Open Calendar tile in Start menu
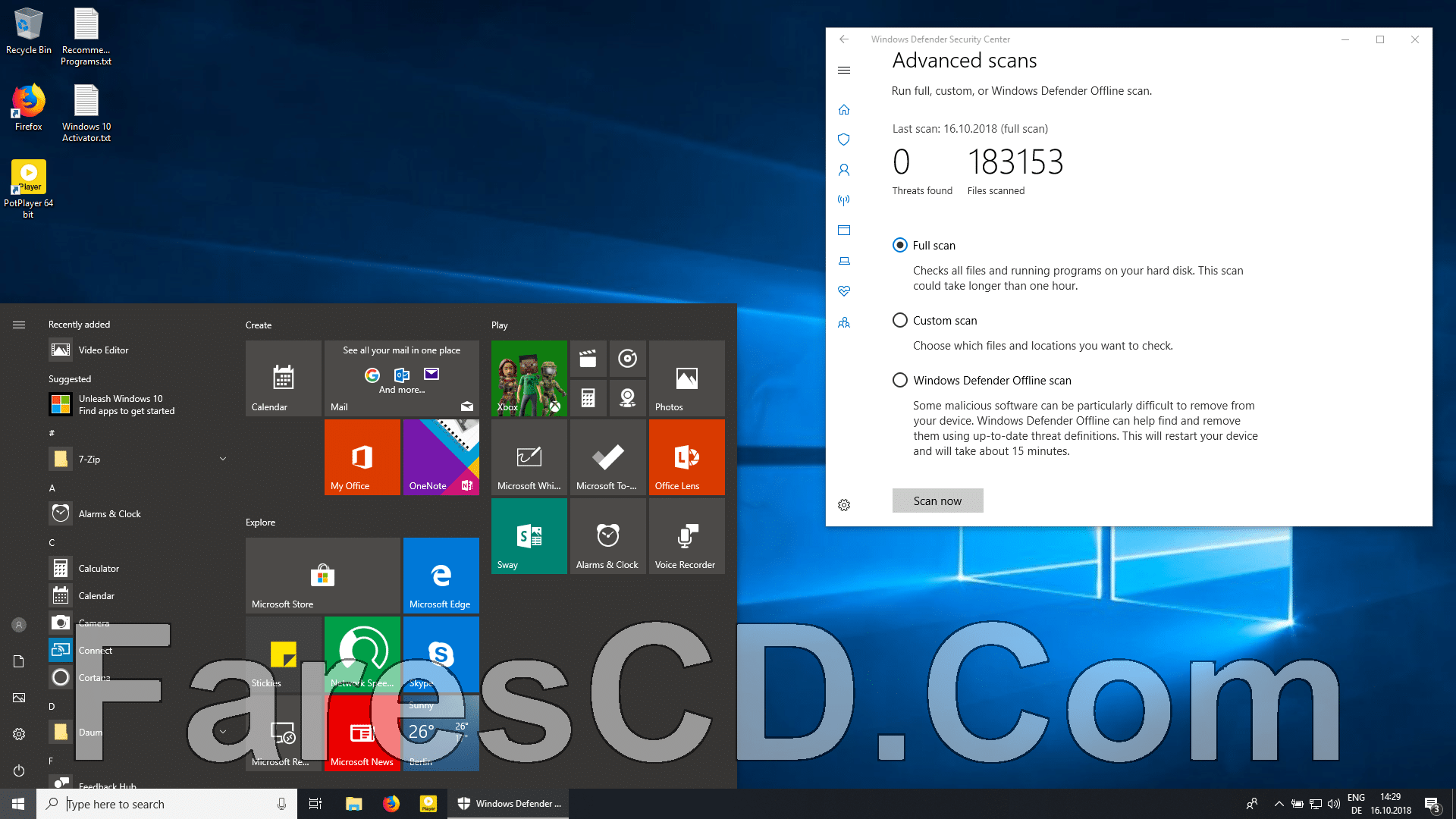 (284, 378)
